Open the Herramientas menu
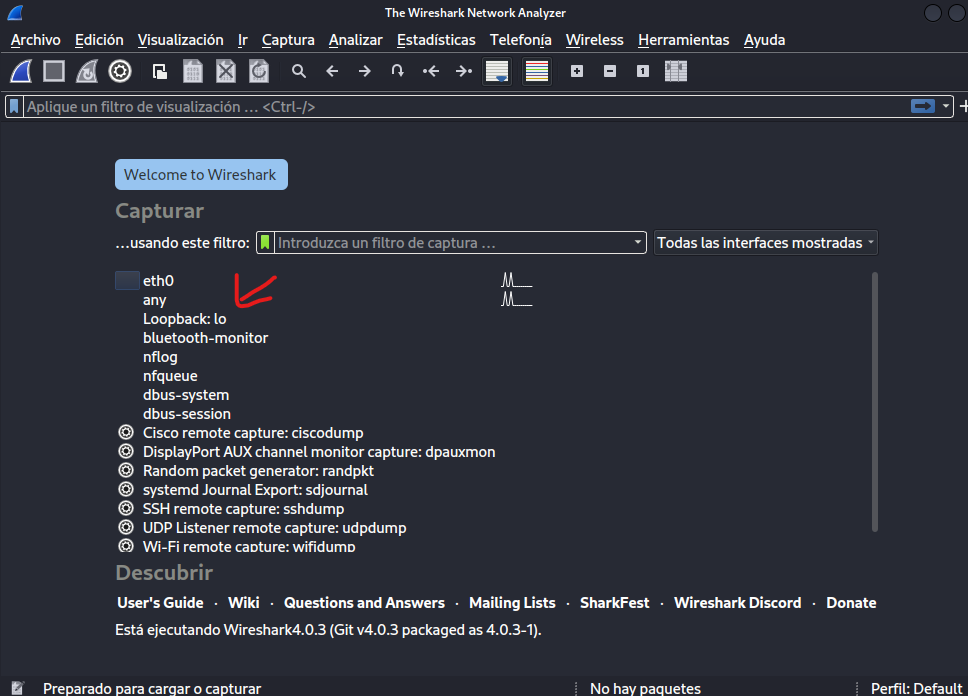The width and height of the screenshot is (968, 696). pos(683,40)
